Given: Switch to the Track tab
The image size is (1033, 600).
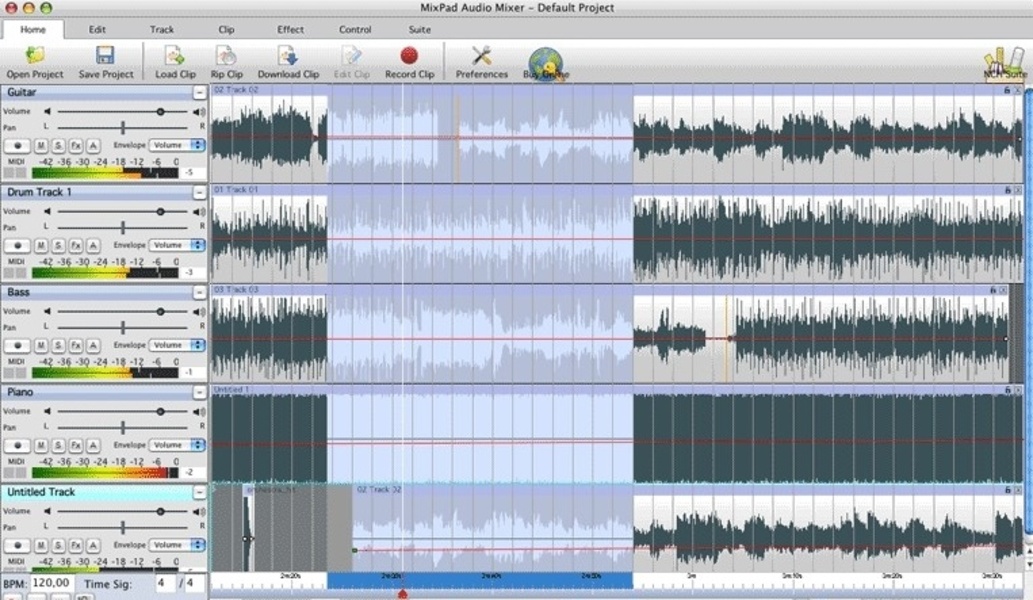Looking at the screenshot, I should [x=162, y=30].
